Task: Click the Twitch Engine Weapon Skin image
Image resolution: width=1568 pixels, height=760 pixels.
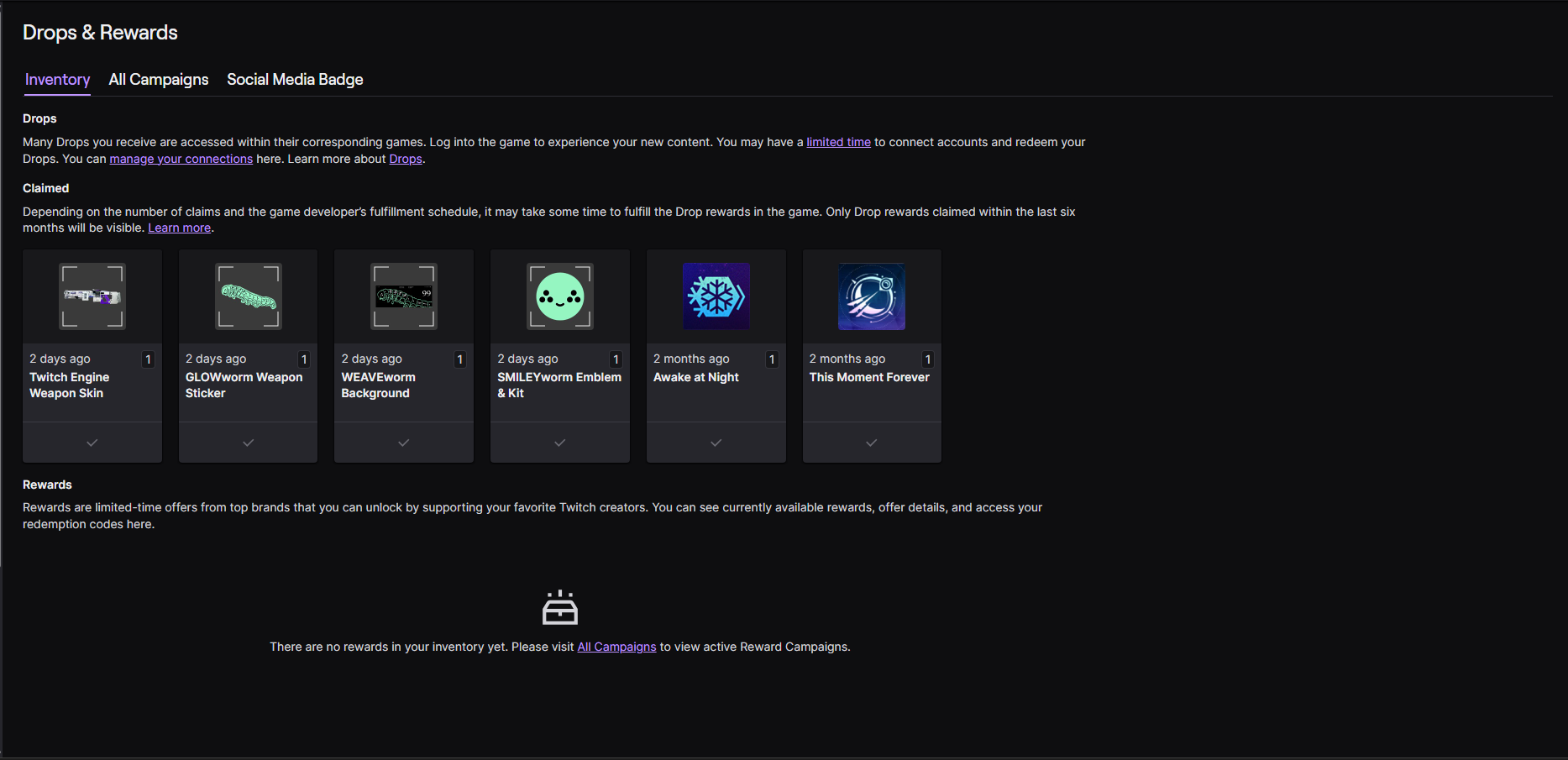Action: 92,296
